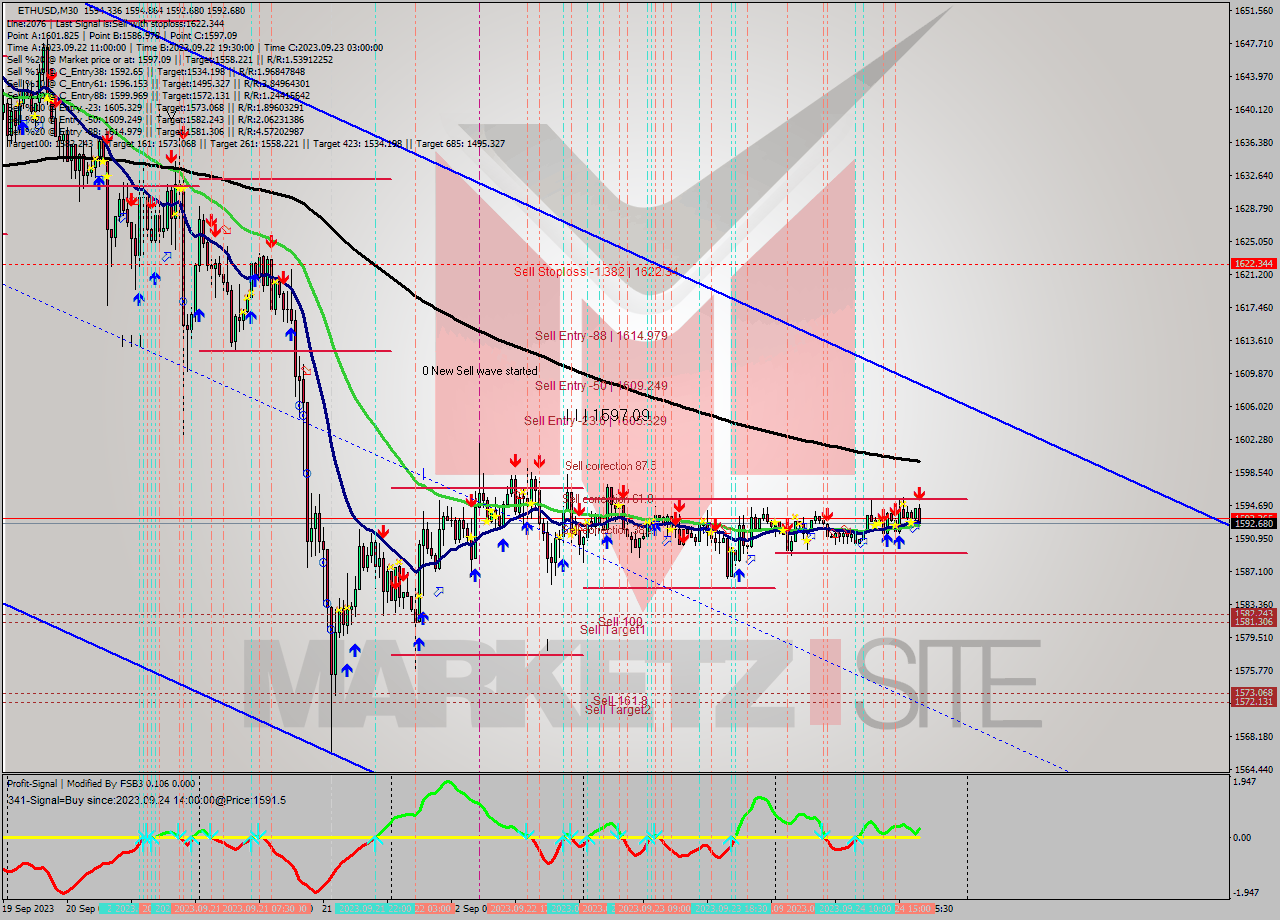Click the 'Sell Target2' label

pos(618,709)
